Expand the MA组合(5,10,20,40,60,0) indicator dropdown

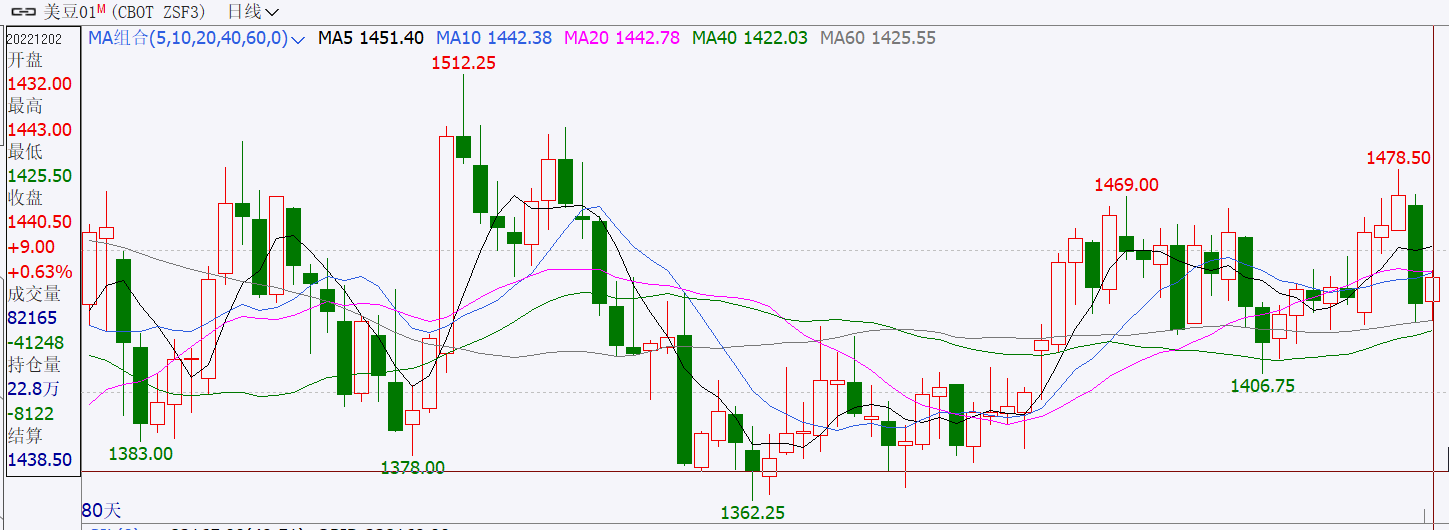tap(299, 39)
